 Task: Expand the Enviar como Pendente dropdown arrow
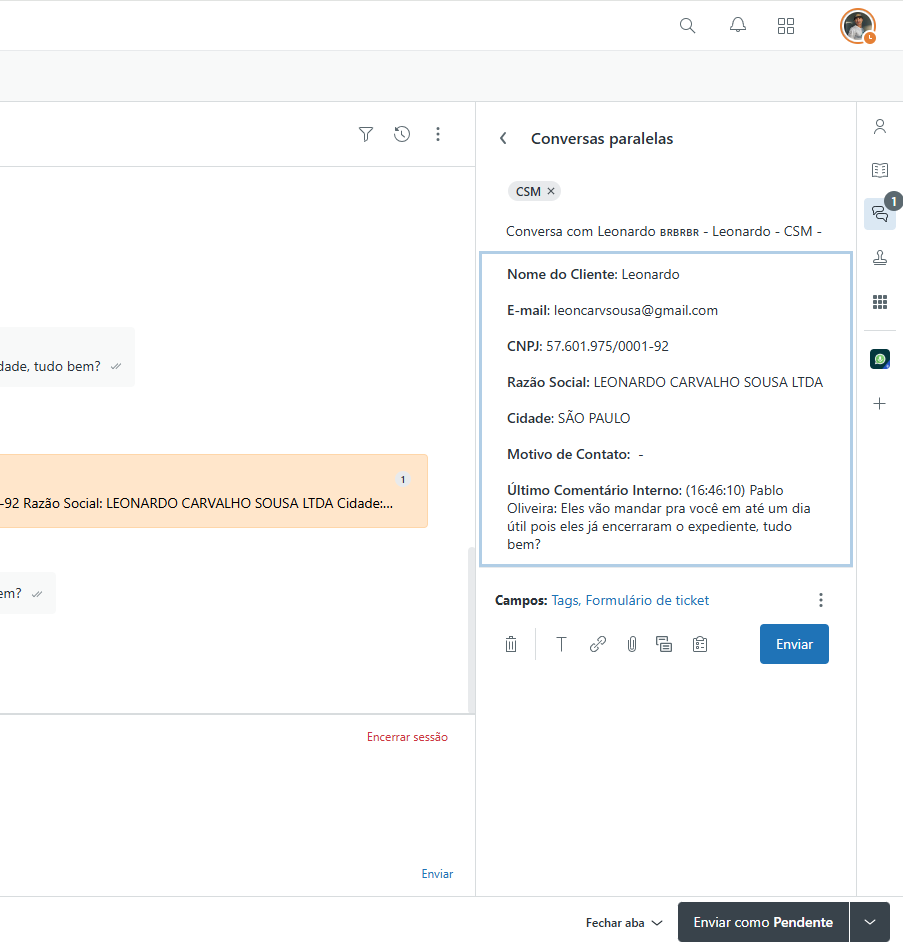point(870,922)
